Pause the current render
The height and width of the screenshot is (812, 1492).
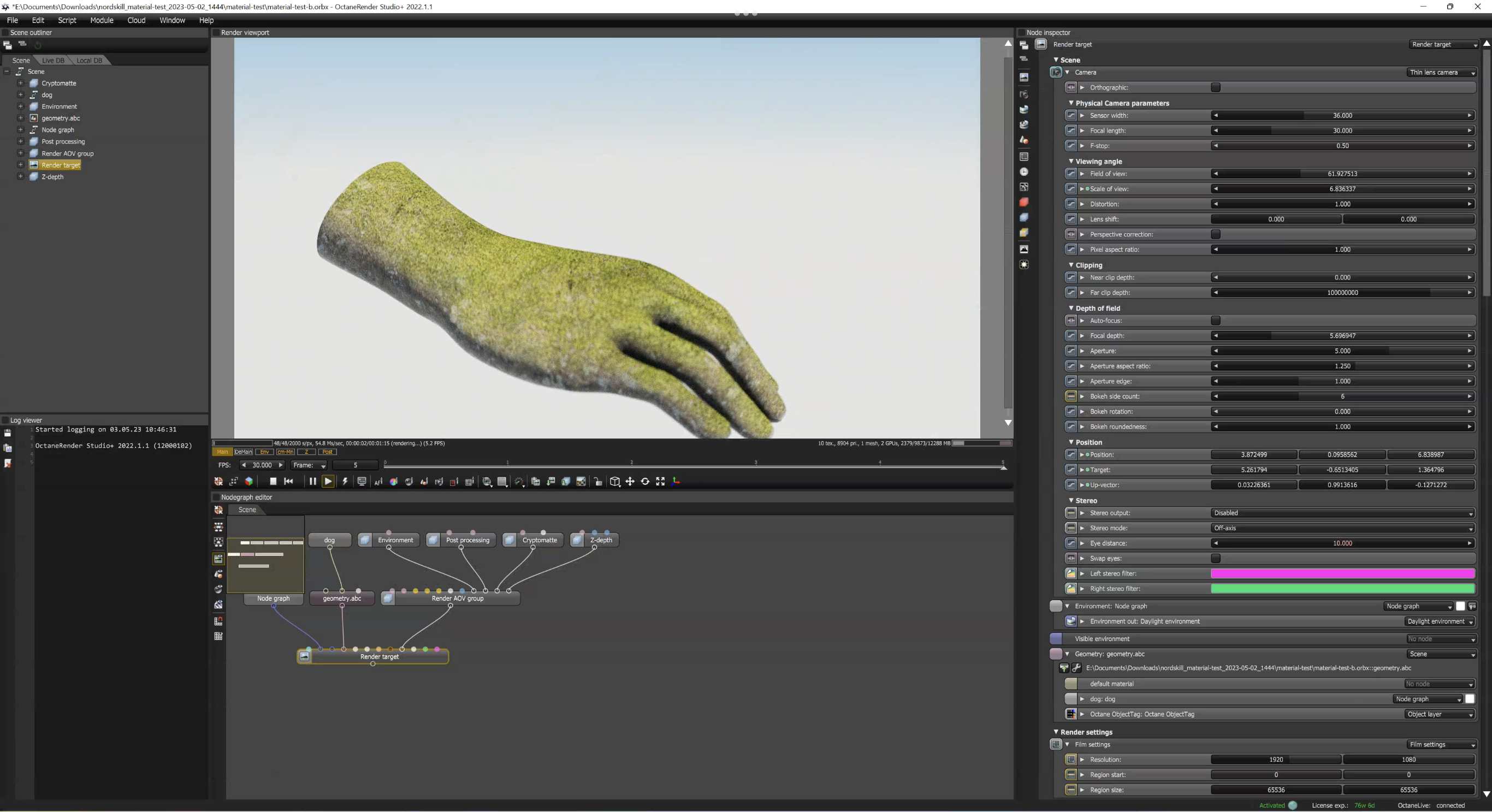312,482
